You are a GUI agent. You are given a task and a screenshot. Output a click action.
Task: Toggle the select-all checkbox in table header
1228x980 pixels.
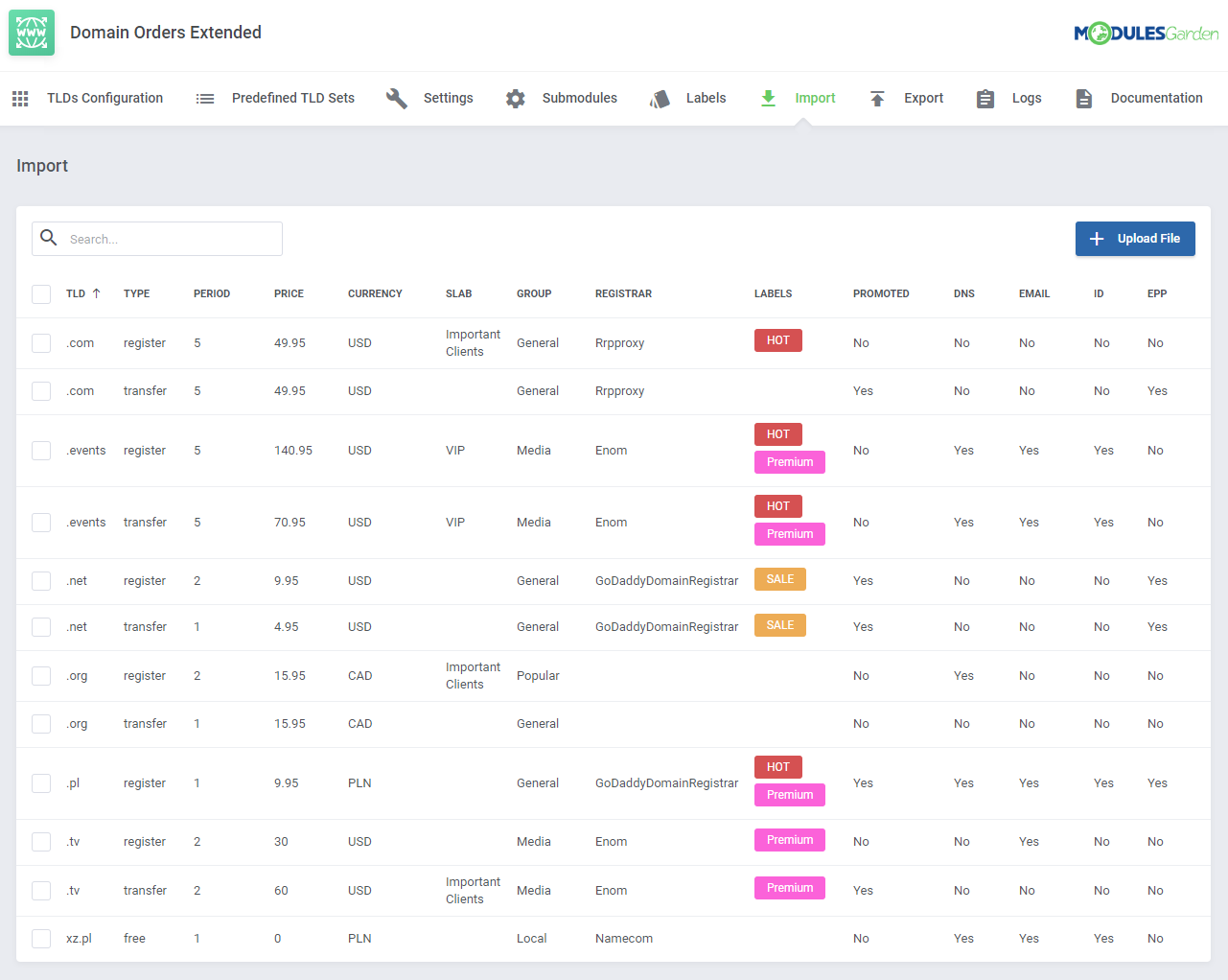pyautogui.click(x=41, y=294)
